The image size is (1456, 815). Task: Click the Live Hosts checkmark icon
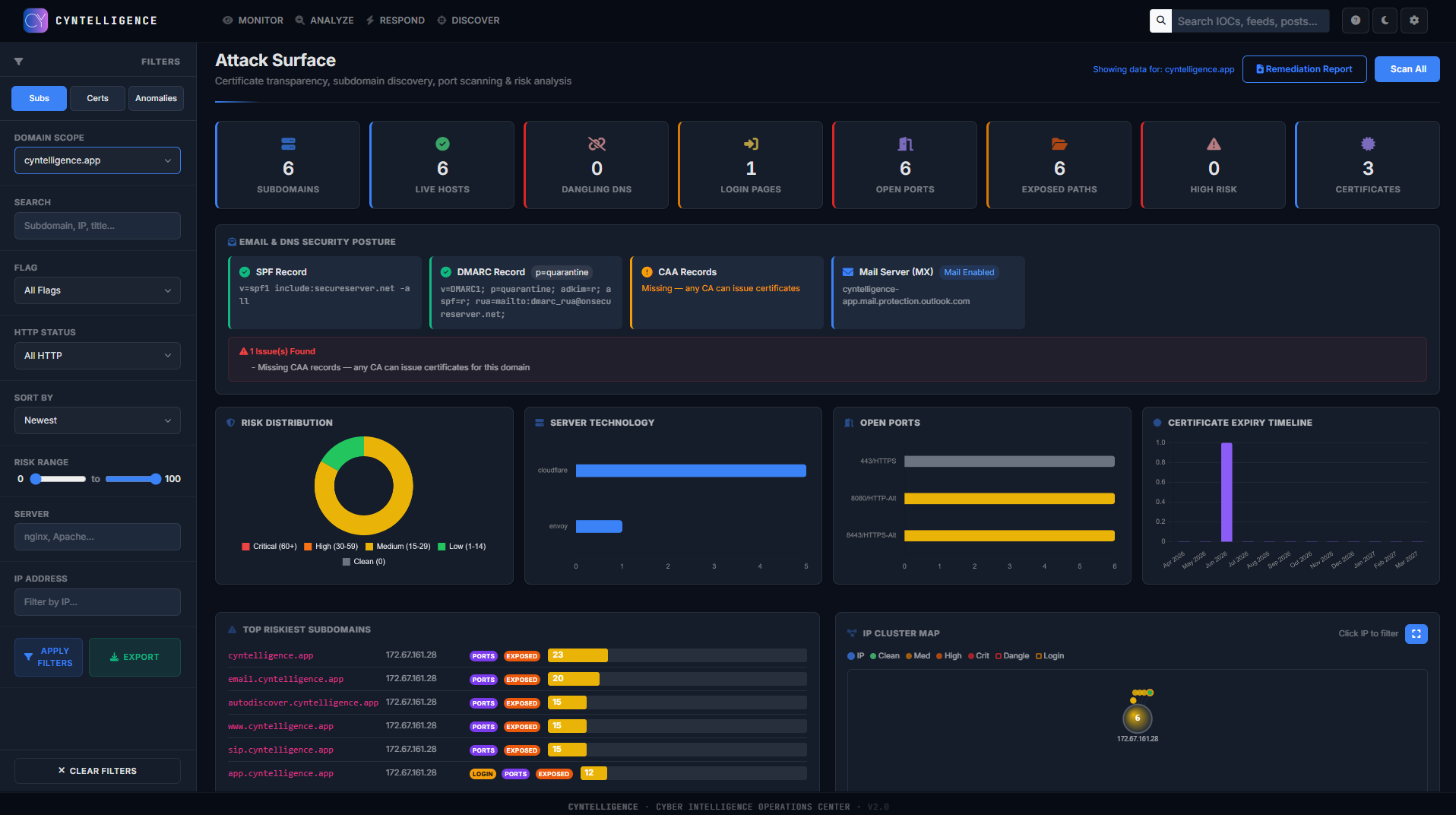coord(442,144)
